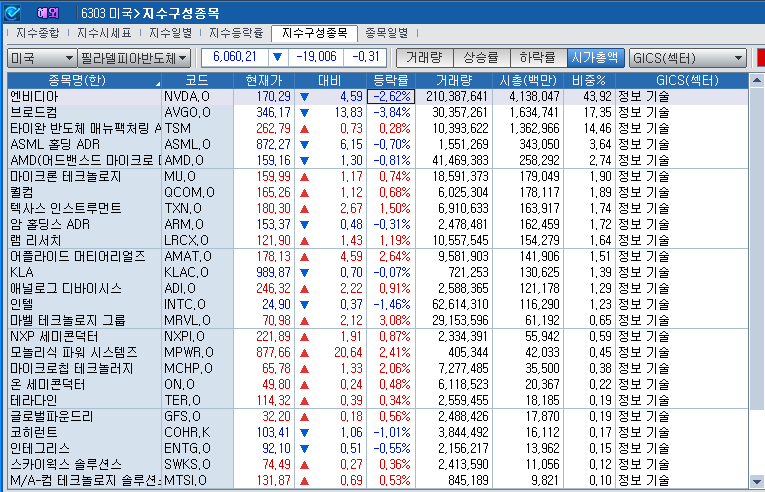
Task: Toggle the 상승률 sort button
Action: pos(482,57)
